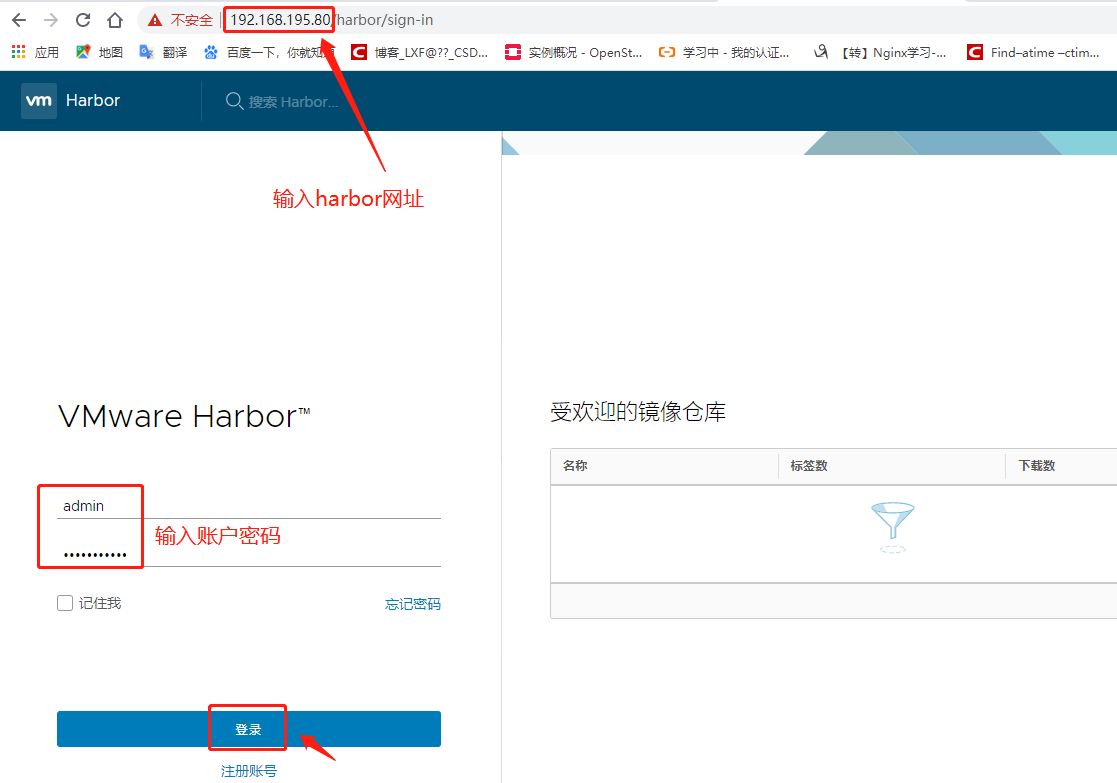Screen dimensions: 1117x783
Task: Enable the 记住我 remember-me checkbox
Action: [65, 603]
